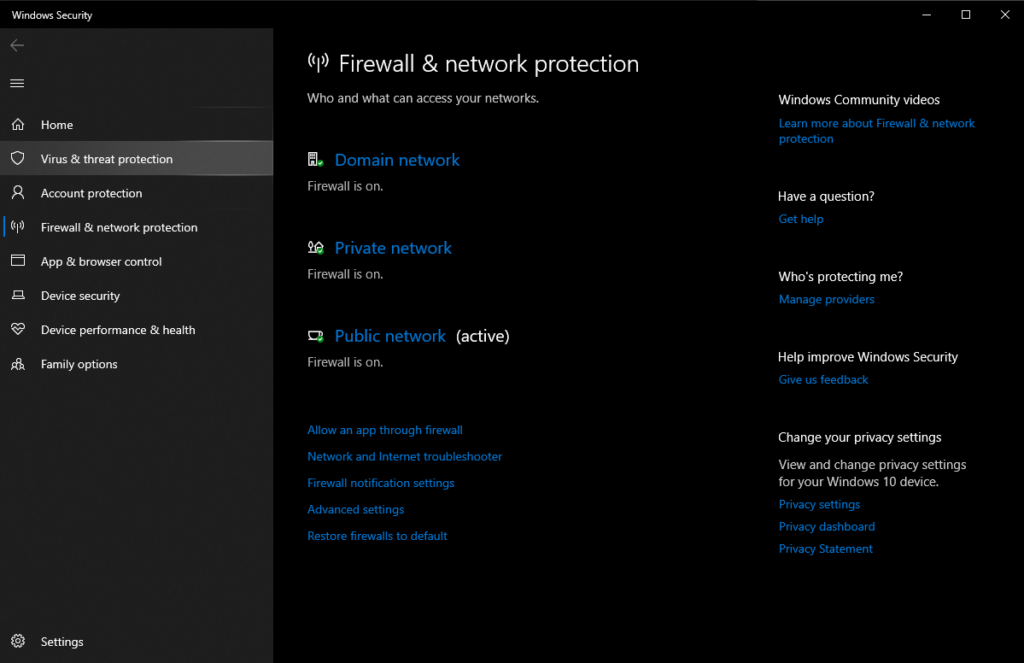Click the Public network '(active)' label

(x=483, y=336)
